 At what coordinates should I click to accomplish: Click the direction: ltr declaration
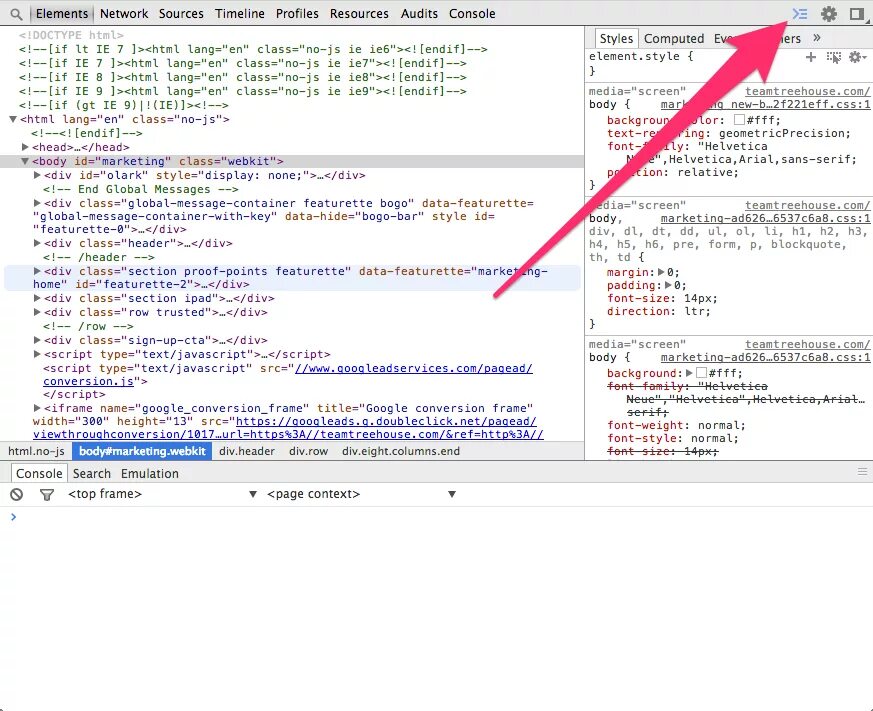click(x=659, y=311)
